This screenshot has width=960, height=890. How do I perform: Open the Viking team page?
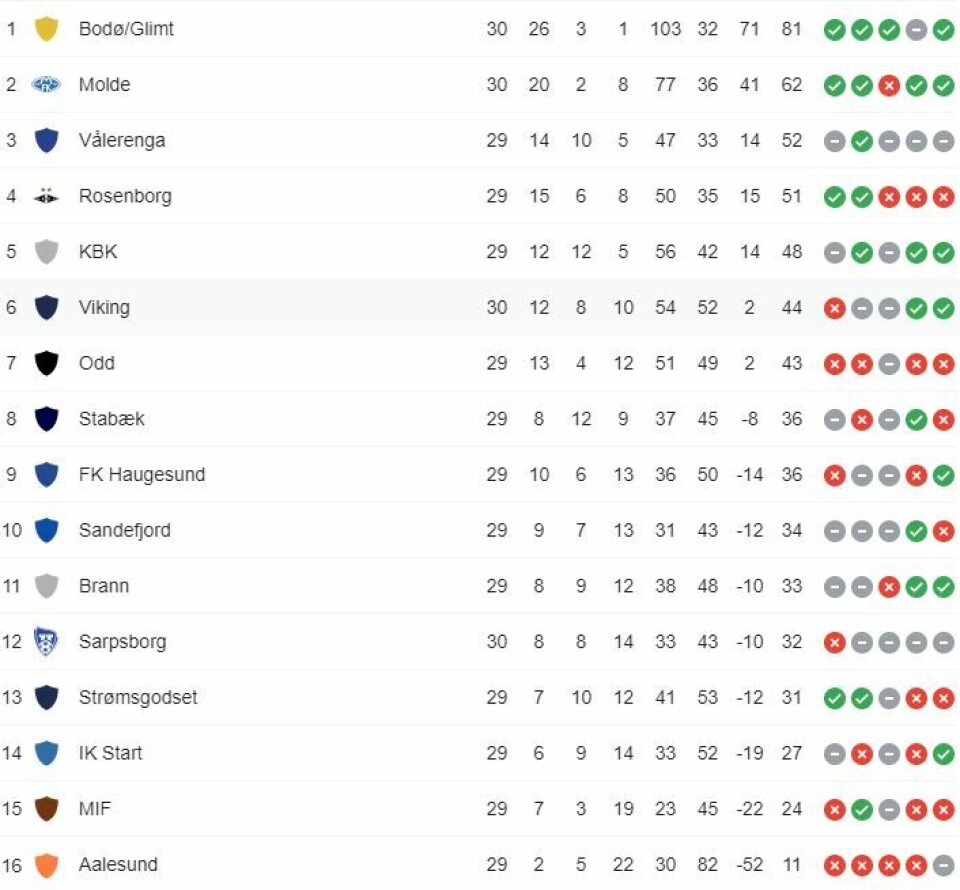104,307
